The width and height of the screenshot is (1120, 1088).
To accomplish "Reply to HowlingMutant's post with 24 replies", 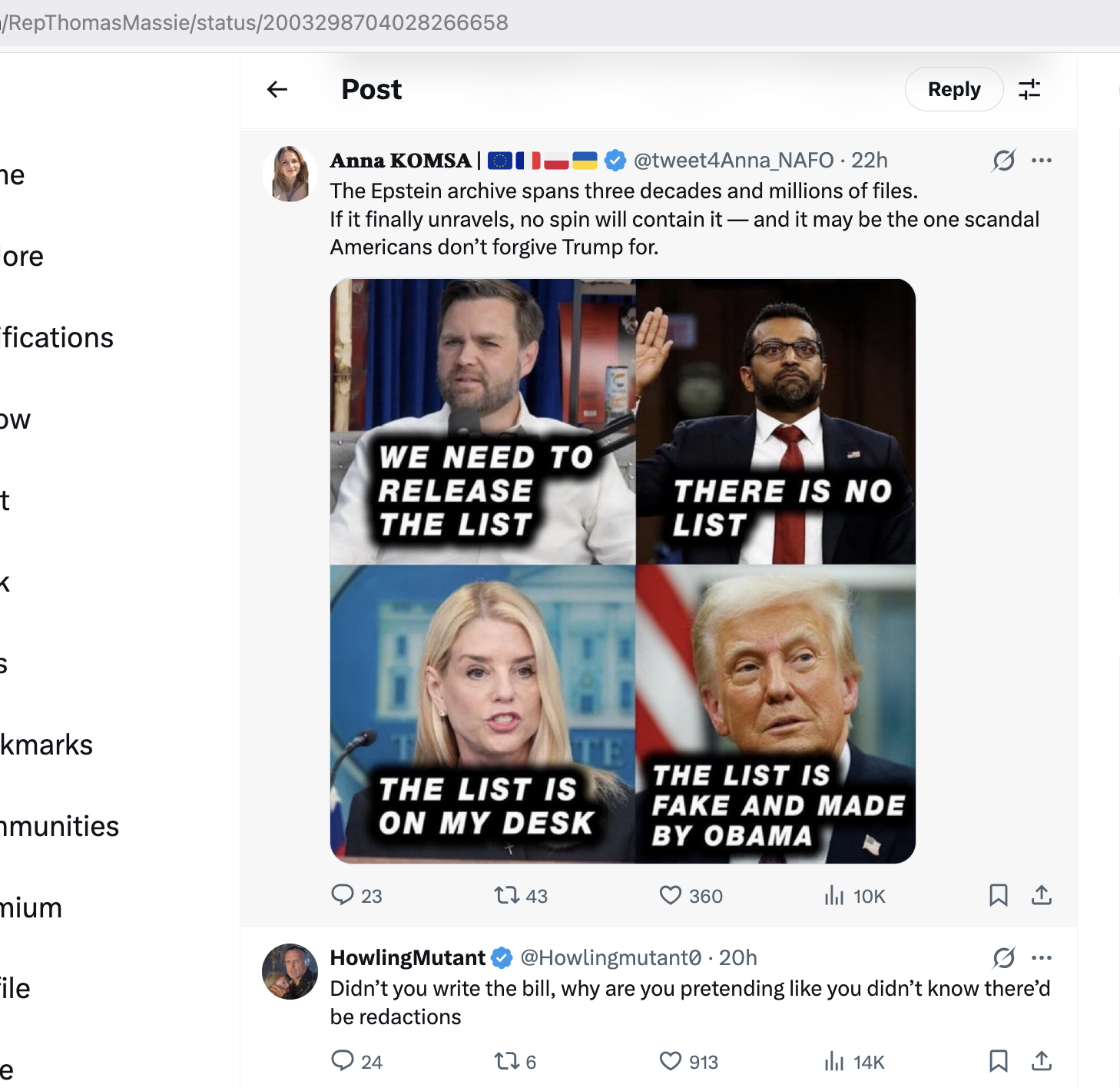I will [x=356, y=1061].
